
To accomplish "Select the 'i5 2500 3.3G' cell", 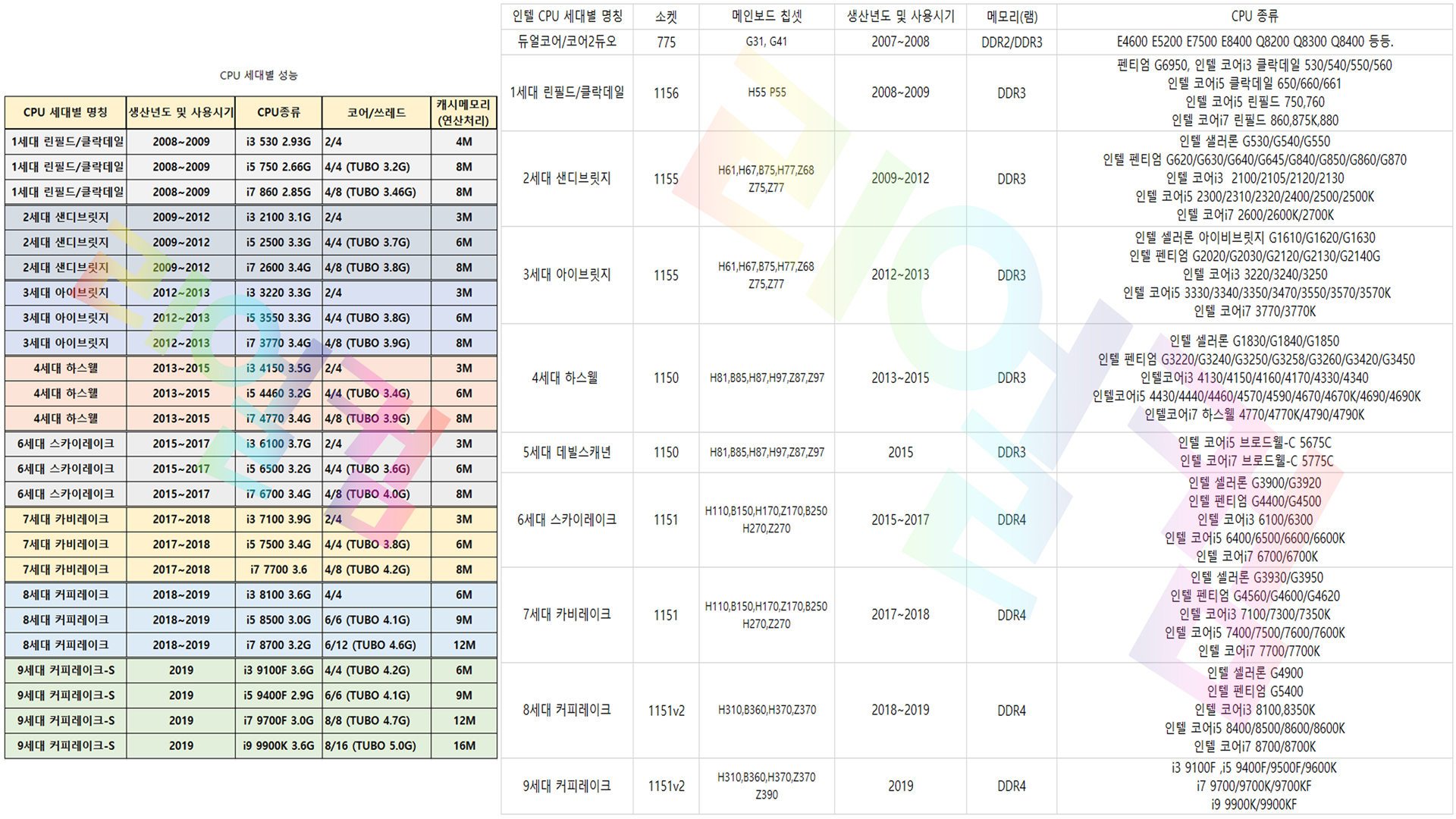I will 278,243.
